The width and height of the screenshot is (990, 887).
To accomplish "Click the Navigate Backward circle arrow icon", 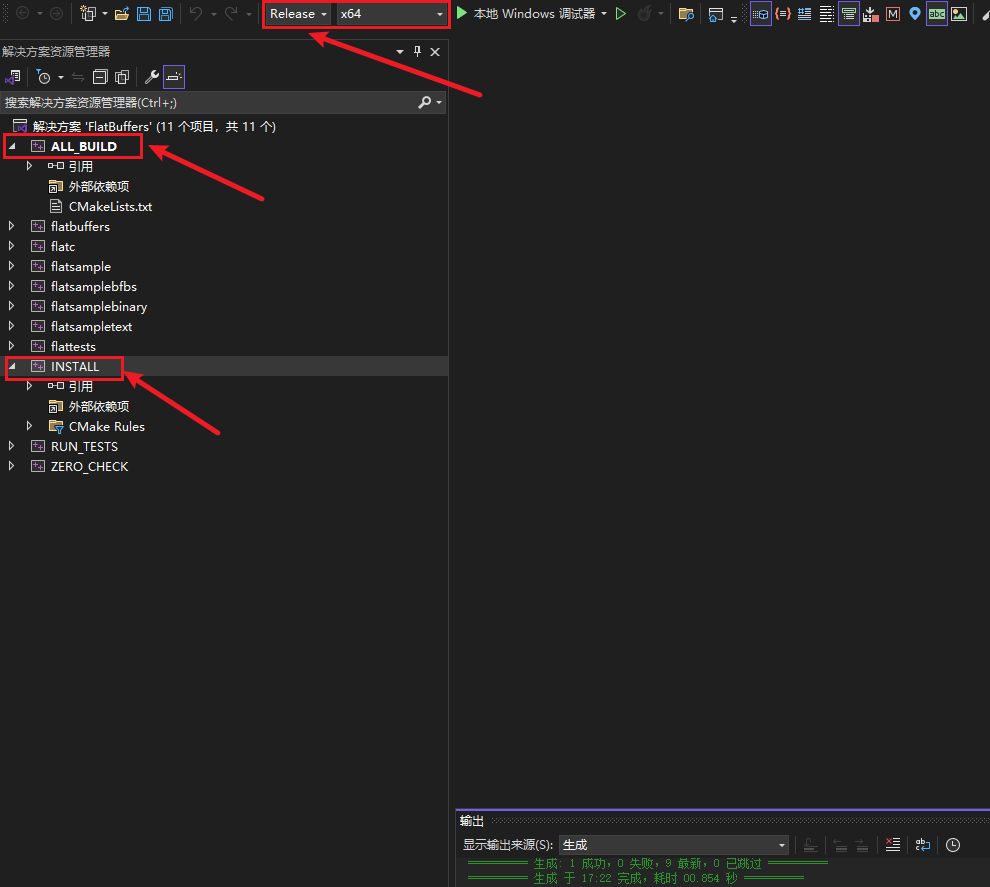I will (22, 13).
